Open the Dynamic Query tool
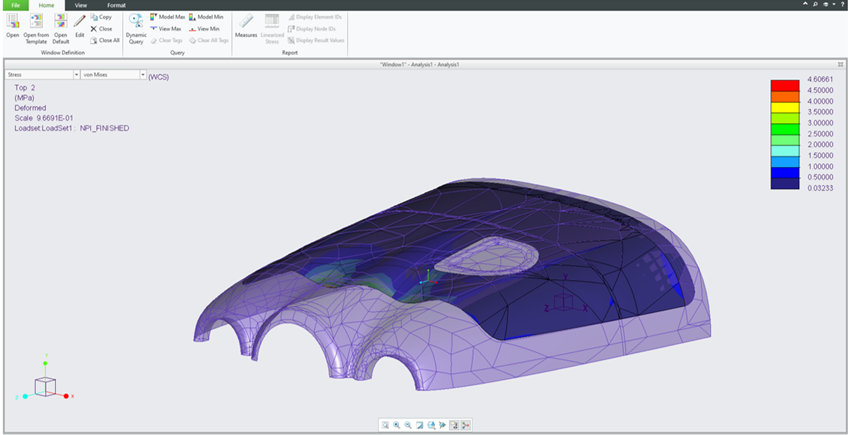Image resolution: width=850 pixels, height=435 pixels. pos(136,23)
